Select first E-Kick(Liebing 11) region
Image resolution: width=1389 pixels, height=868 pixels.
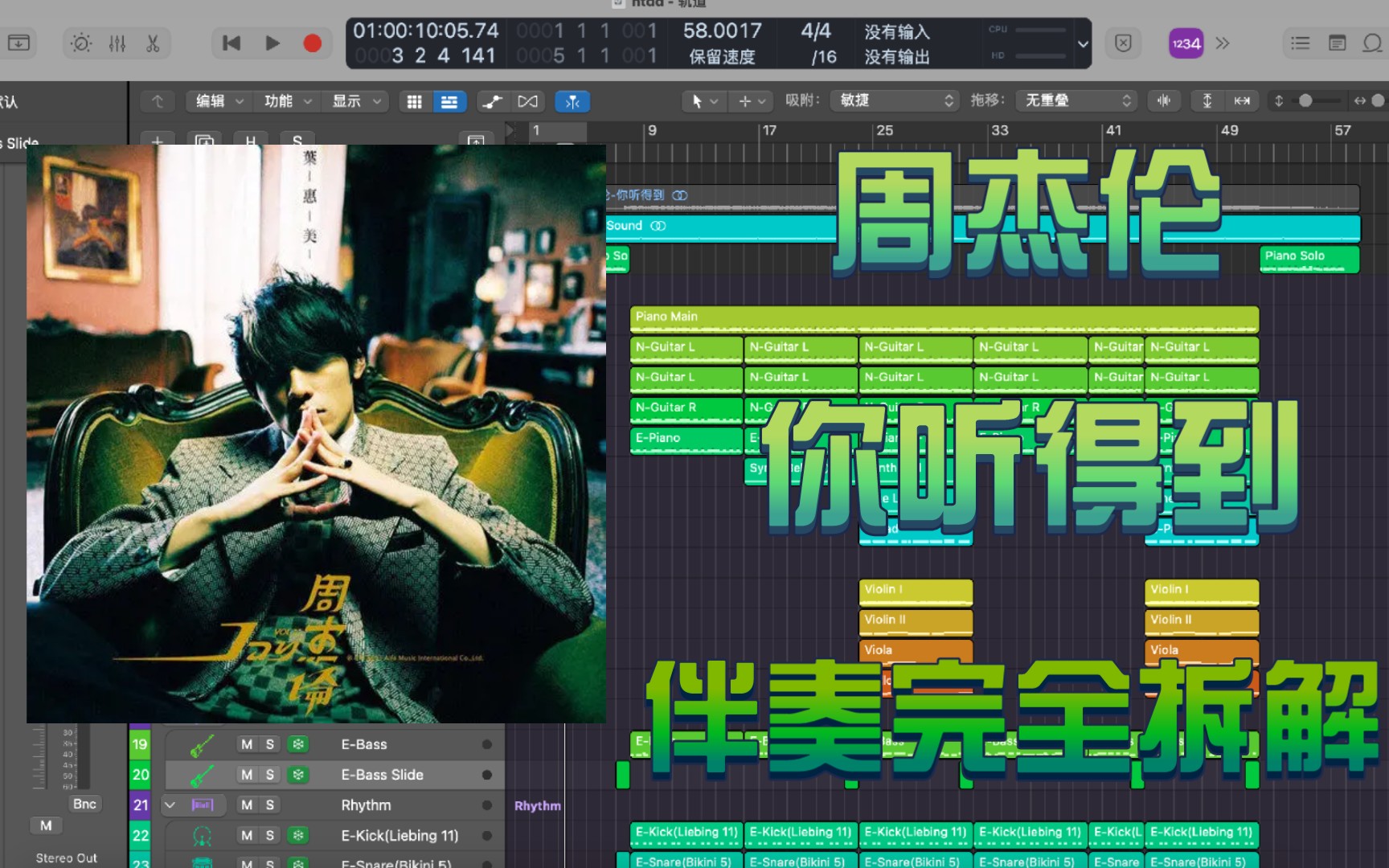(x=686, y=833)
